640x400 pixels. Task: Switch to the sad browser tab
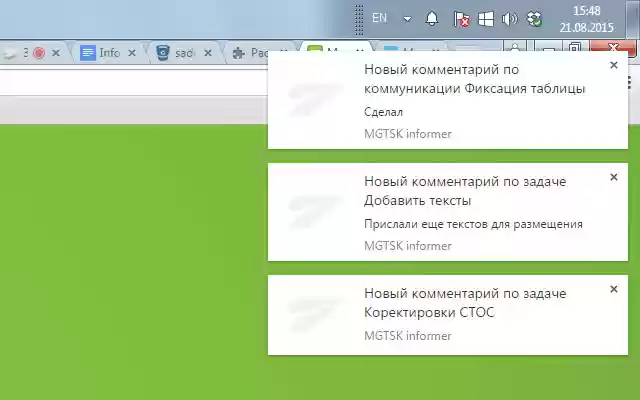pyautogui.click(x=182, y=53)
